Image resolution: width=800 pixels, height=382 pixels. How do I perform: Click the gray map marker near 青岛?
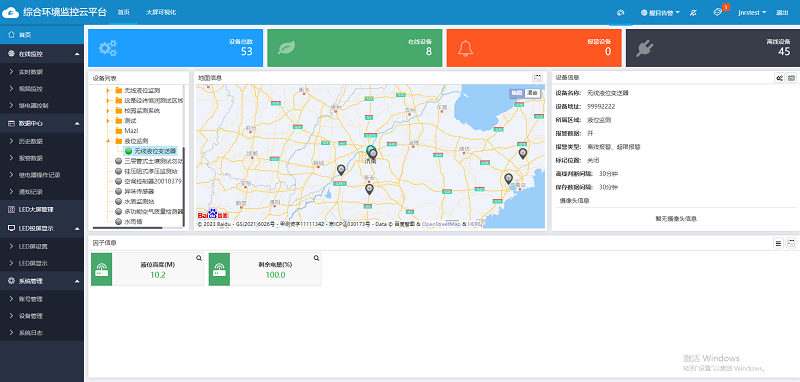(508, 179)
